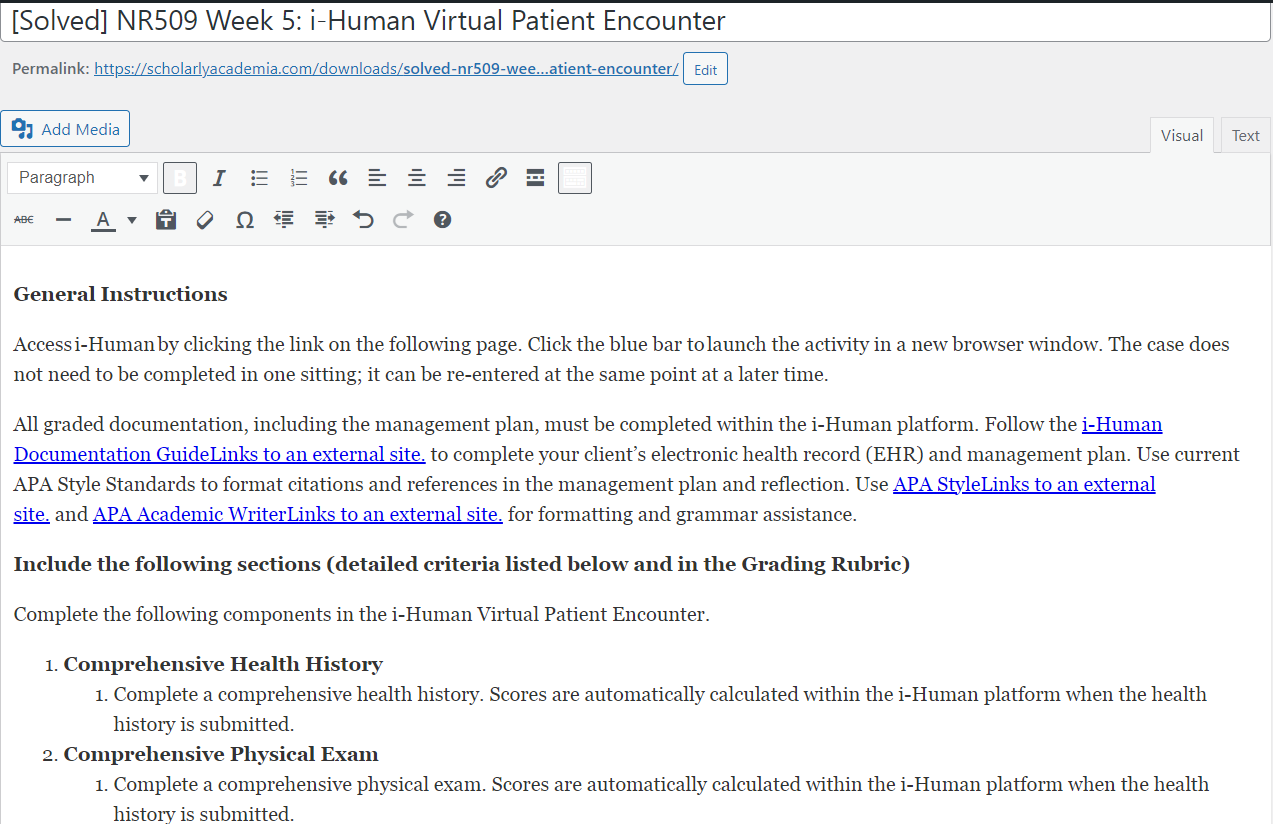Open text color picker dropdown arrow

click(132, 219)
